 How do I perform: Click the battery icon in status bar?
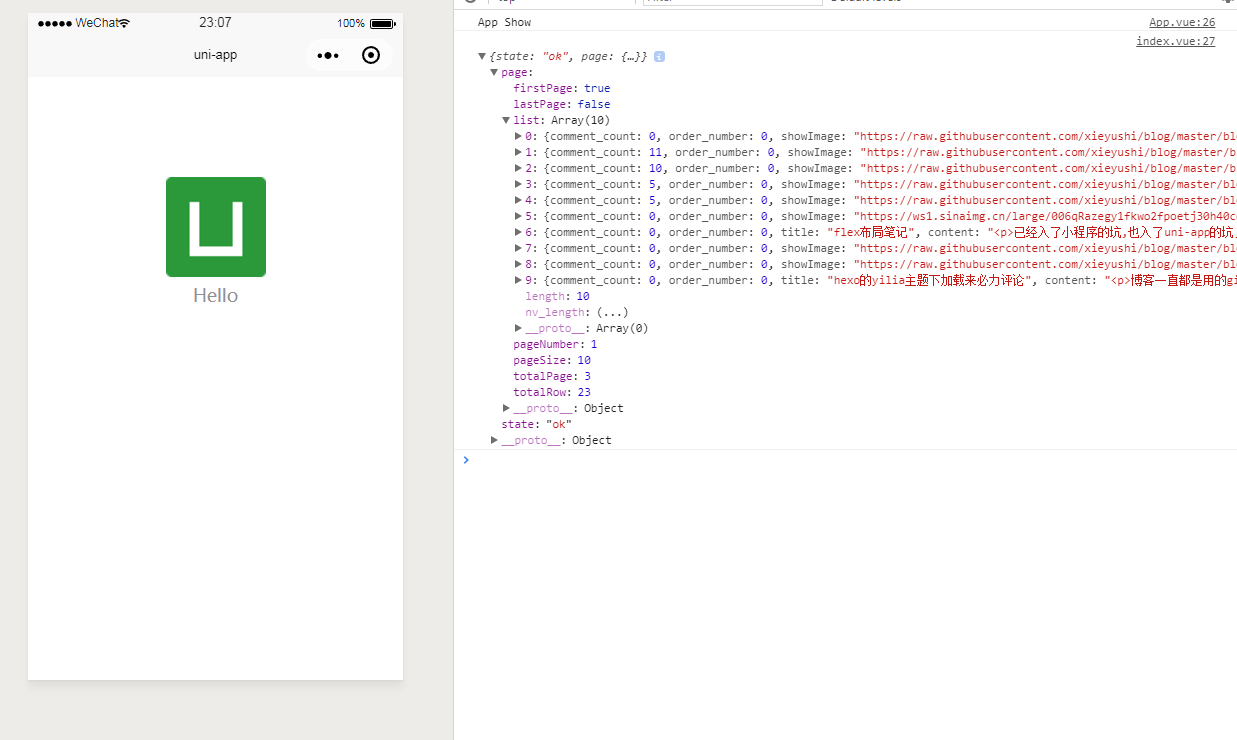pyautogui.click(x=382, y=23)
